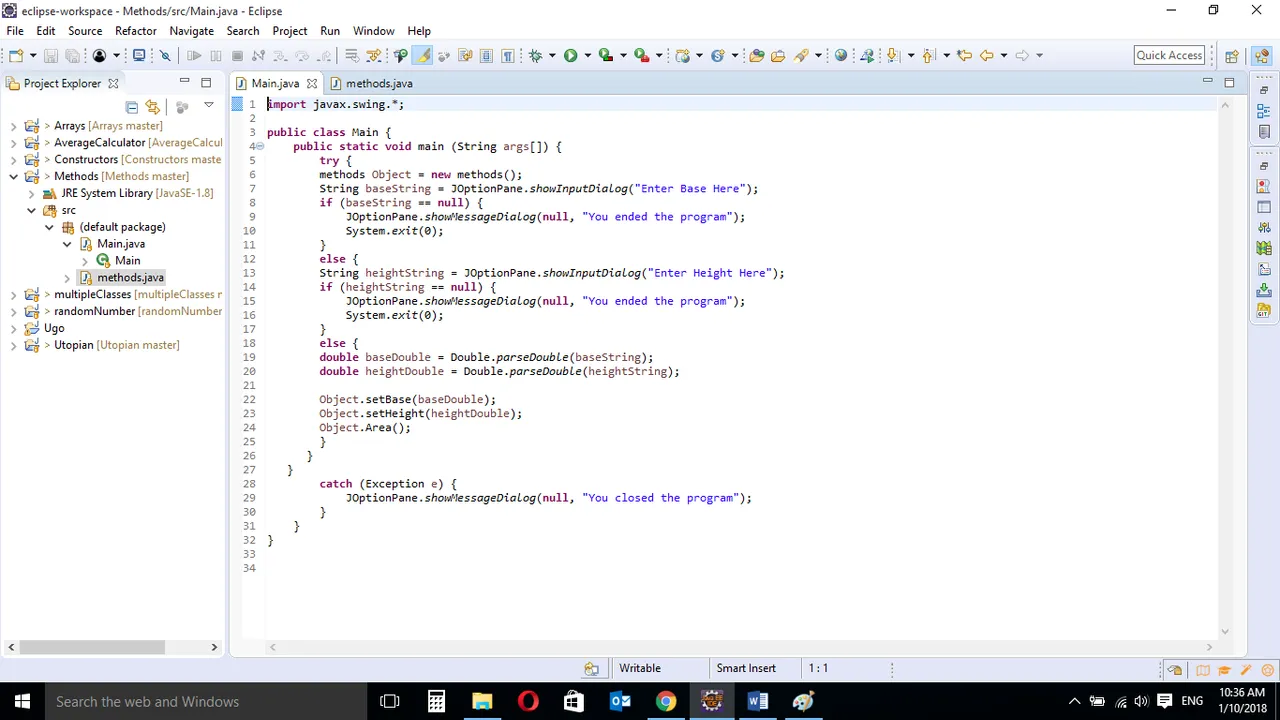Close the Main.java editor tab

point(312,83)
